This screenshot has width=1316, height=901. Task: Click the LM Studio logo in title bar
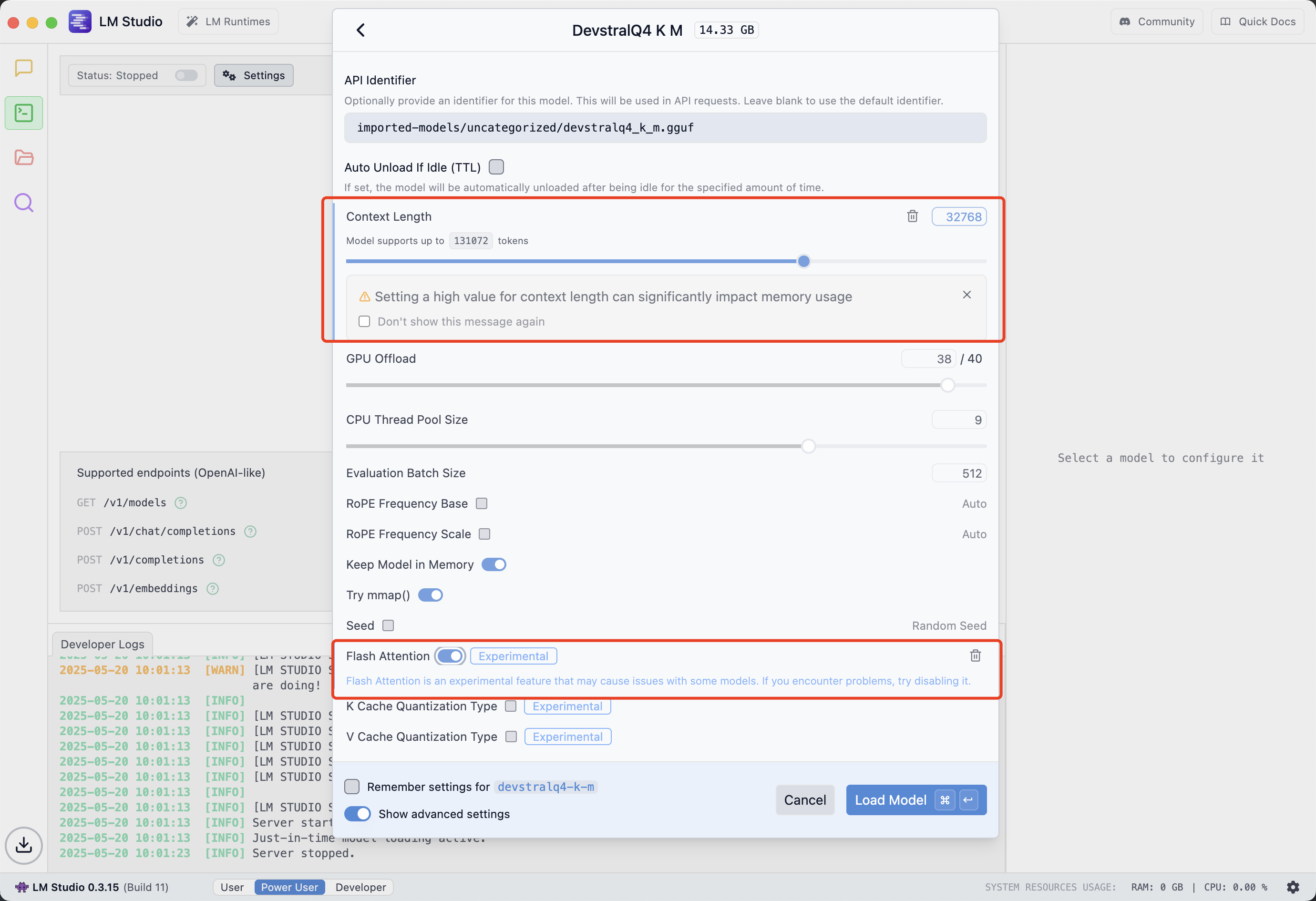(x=80, y=21)
